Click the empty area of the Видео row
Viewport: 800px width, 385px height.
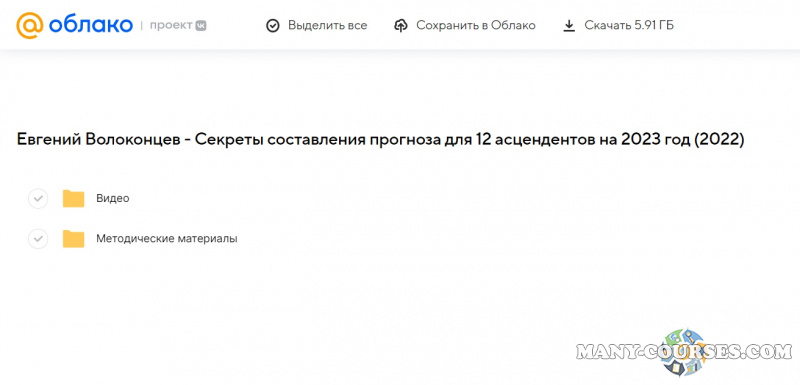coord(459,199)
